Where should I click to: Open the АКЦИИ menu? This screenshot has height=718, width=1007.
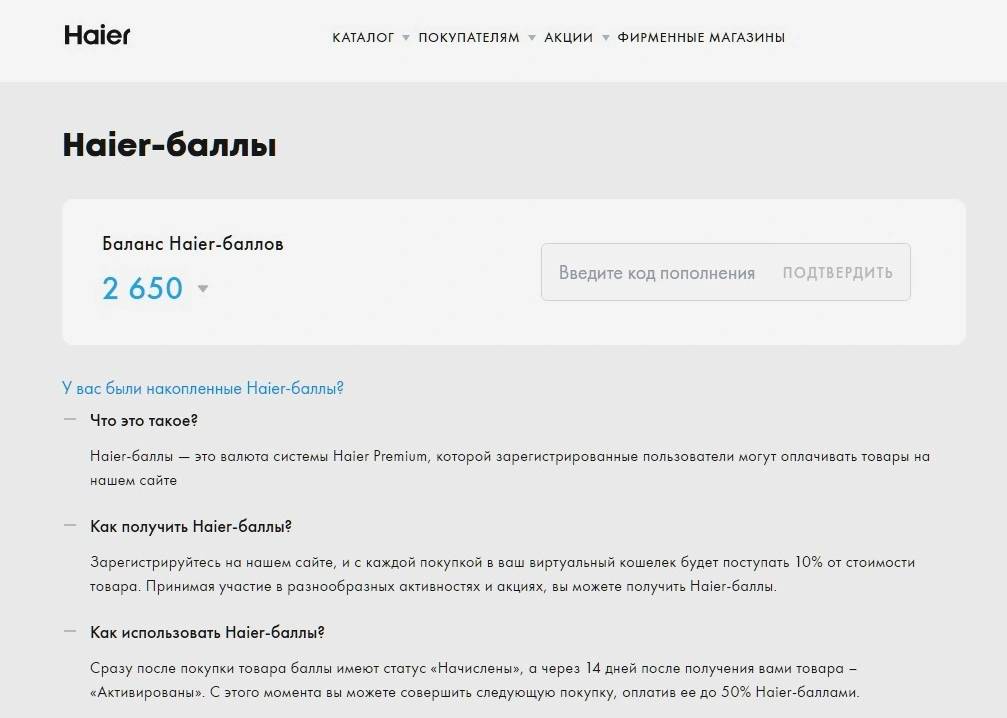pos(568,37)
